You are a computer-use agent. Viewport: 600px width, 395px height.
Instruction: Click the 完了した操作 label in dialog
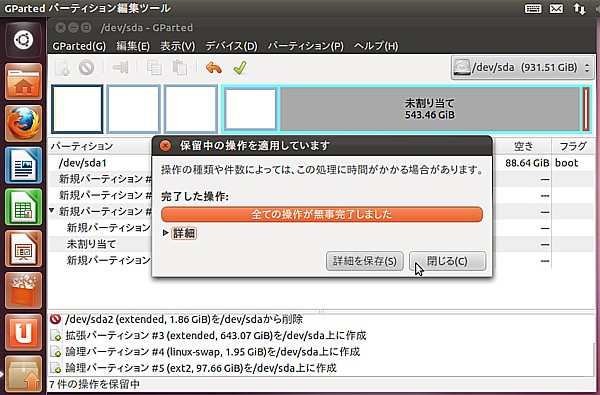click(195, 197)
